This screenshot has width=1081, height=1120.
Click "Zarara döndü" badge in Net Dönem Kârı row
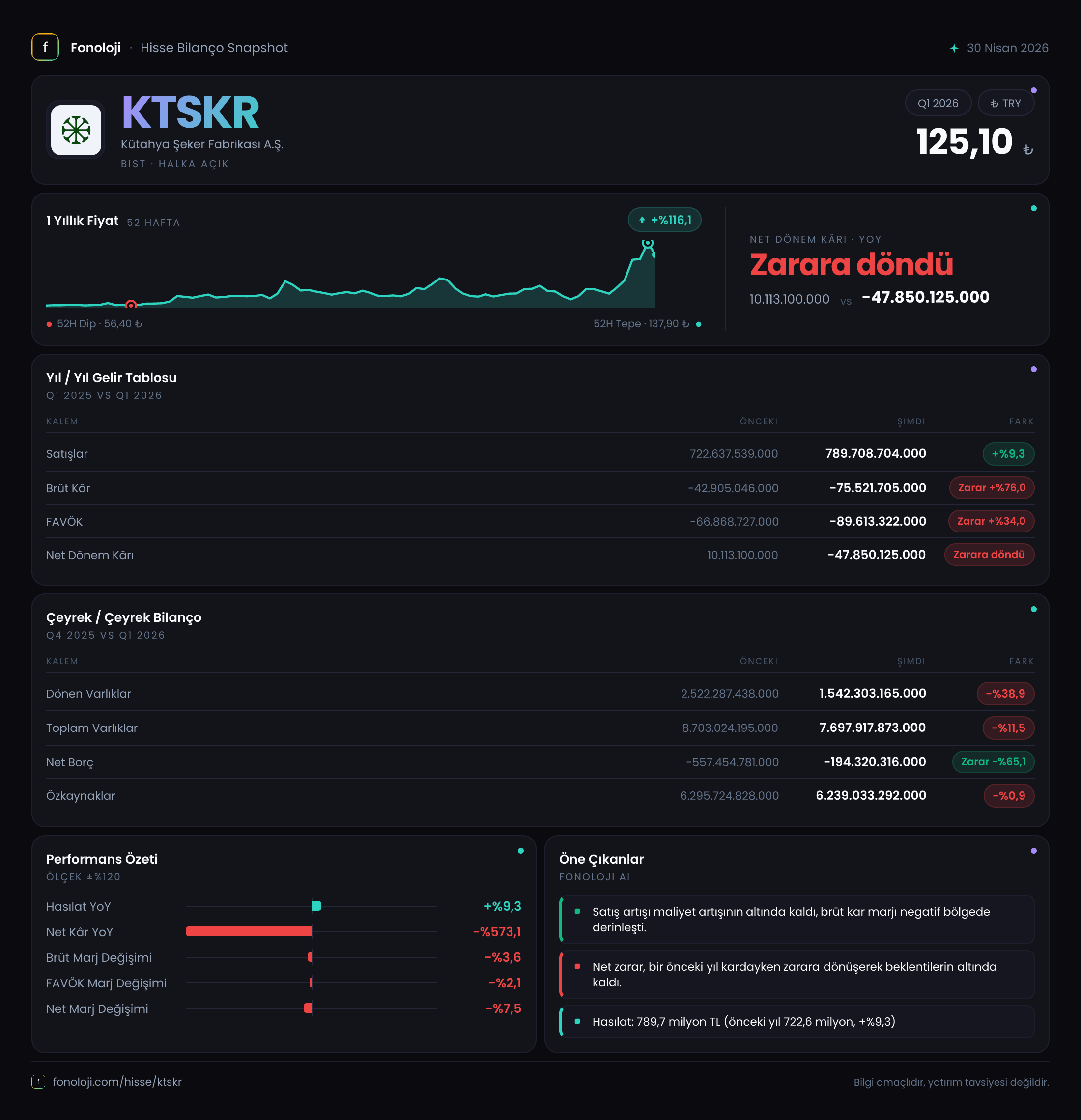coord(989,554)
